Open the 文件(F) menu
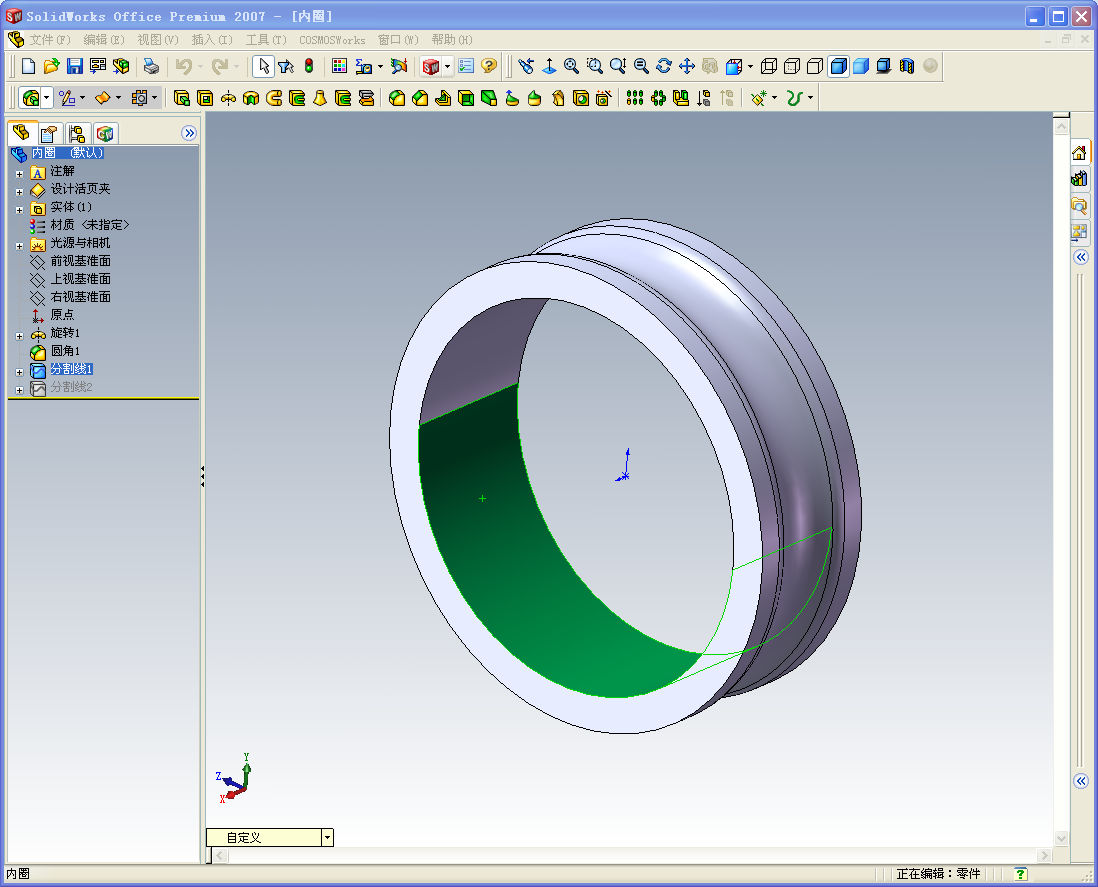The height and width of the screenshot is (887, 1098). [x=50, y=40]
